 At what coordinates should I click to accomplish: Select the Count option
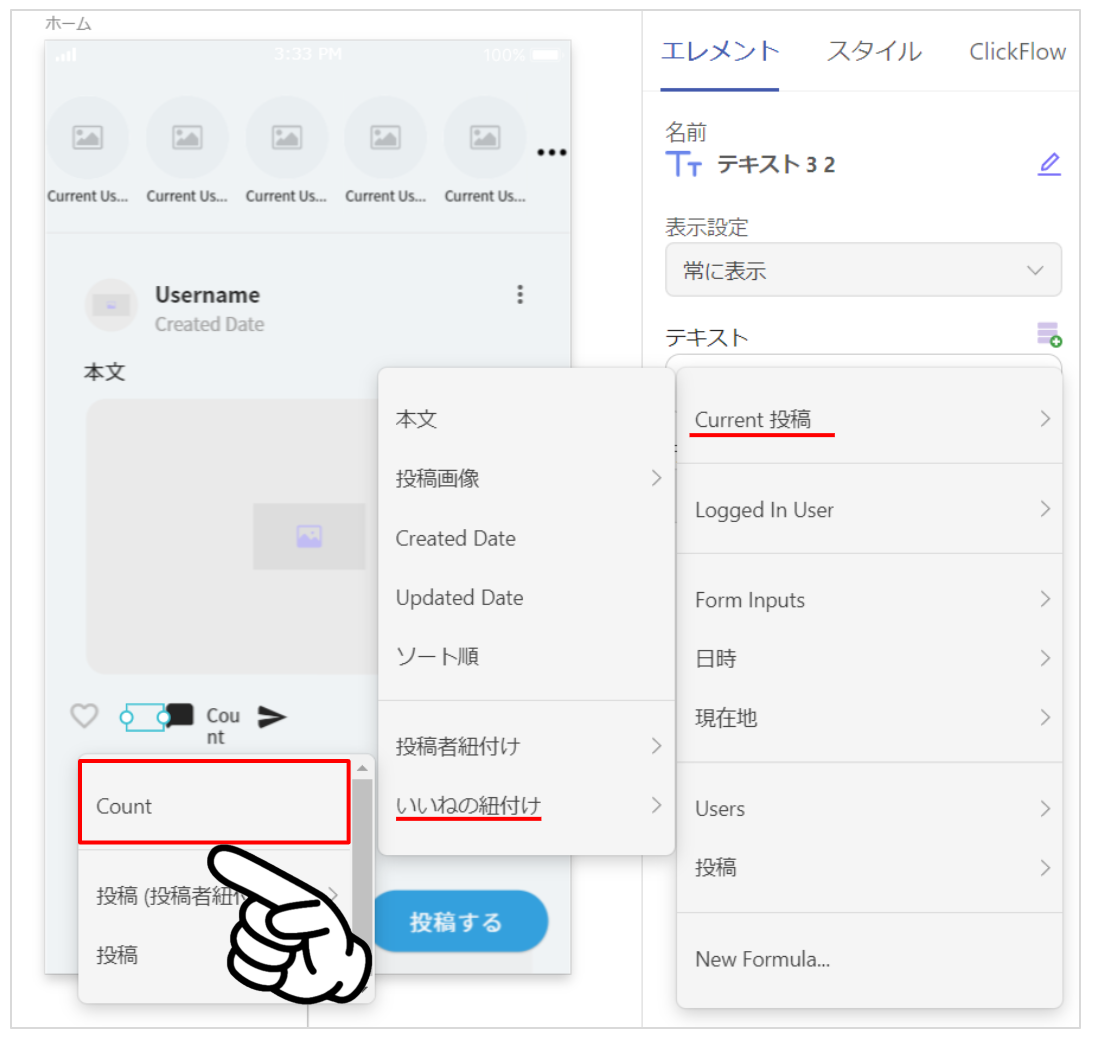click(214, 803)
